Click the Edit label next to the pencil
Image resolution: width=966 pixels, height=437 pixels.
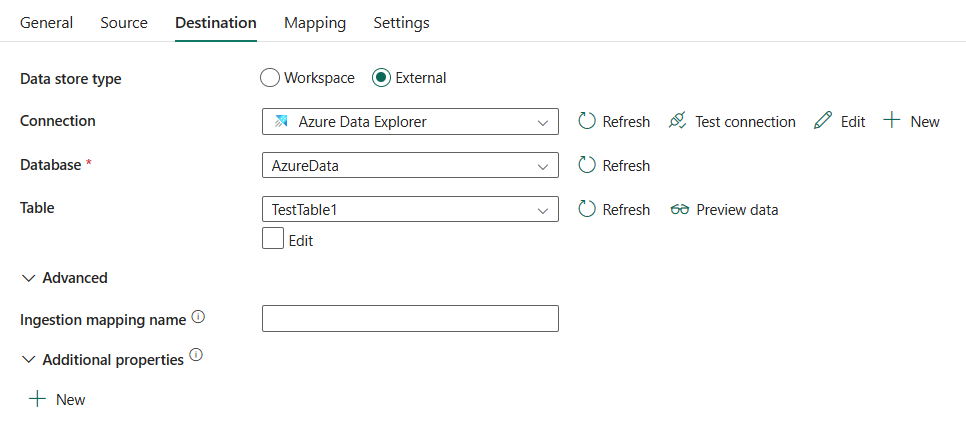point(853,122)
